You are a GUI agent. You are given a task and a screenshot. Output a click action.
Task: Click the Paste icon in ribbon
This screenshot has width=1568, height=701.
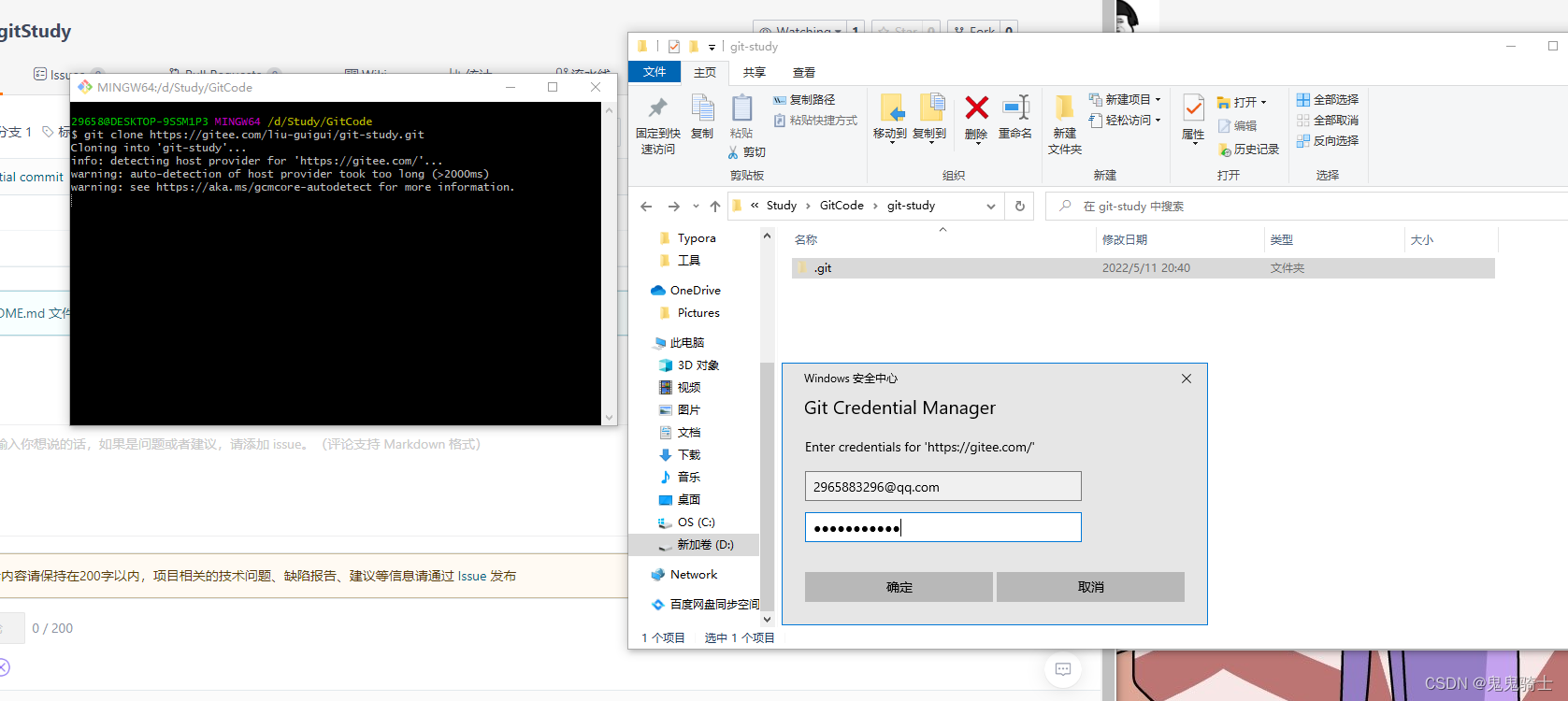[741, 108]
